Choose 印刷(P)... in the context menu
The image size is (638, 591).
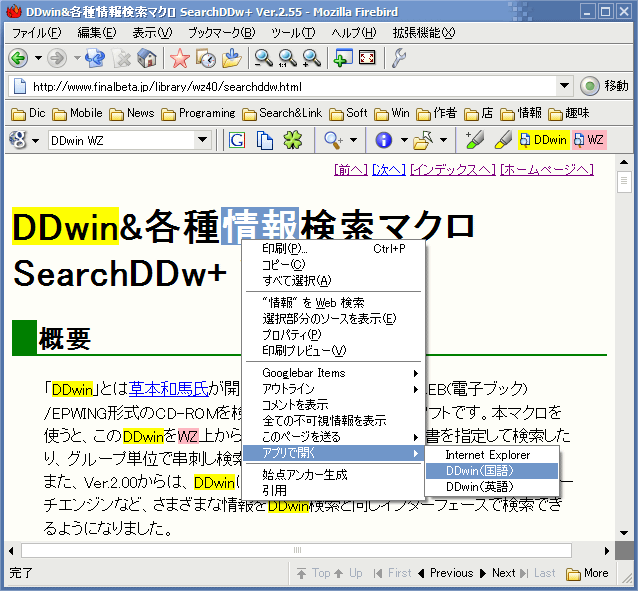[x=334, y=249]
